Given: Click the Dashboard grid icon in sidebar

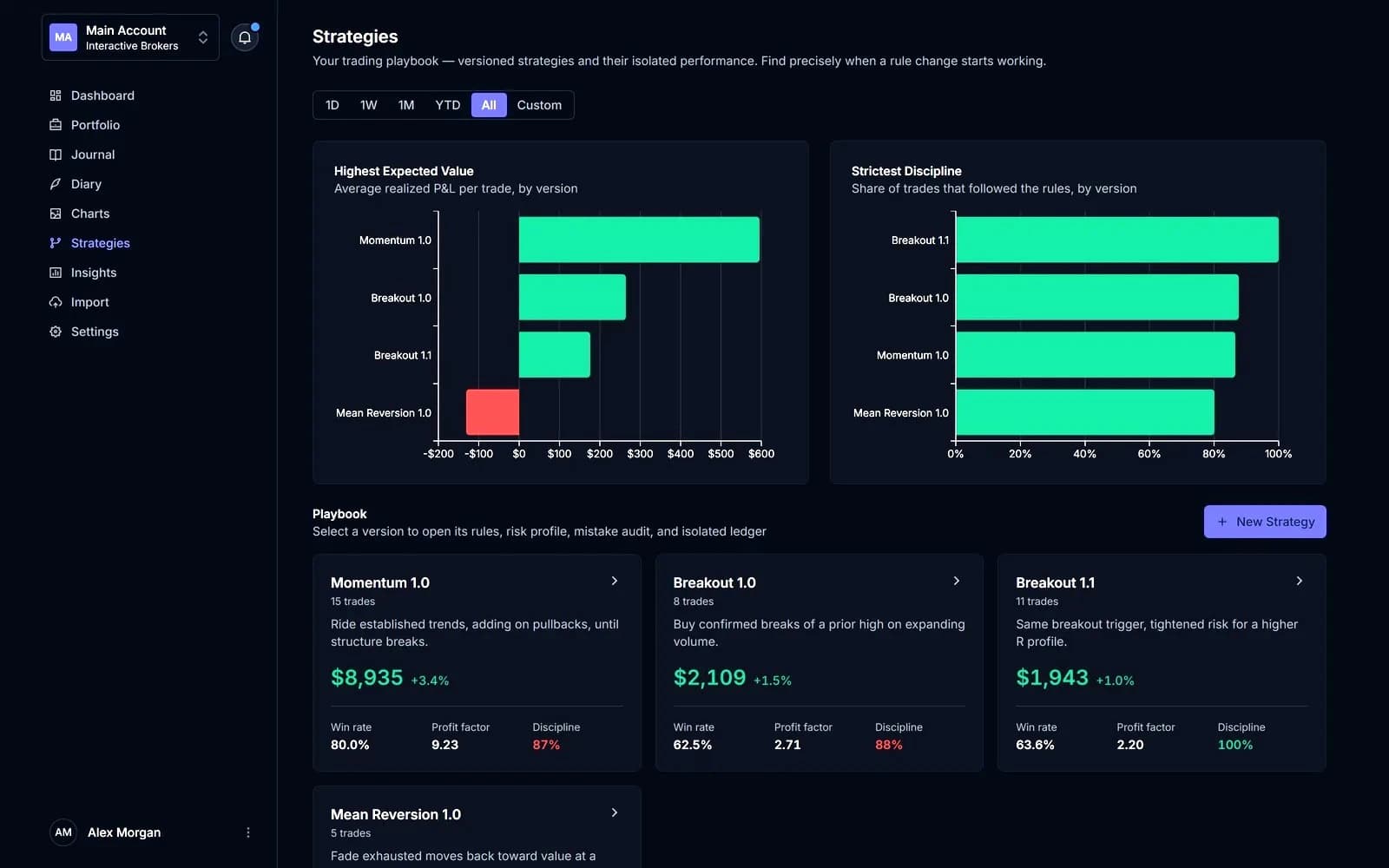Looking at the screenshot, I should point(56,95).
